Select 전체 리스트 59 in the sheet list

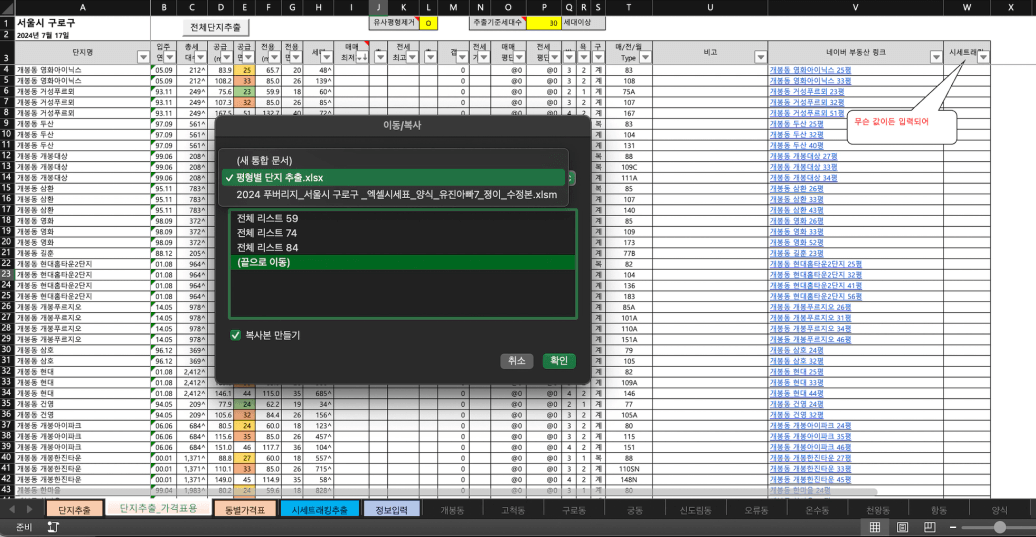point(264,217)
